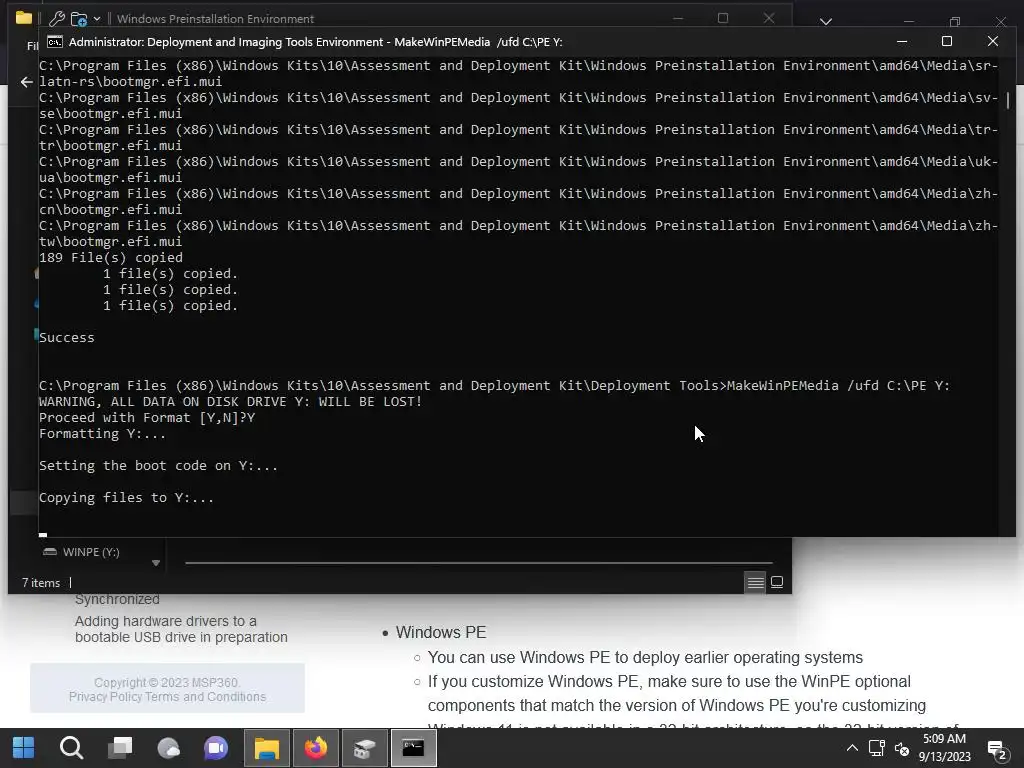This screenshot has height=768, width=1024.
Task: Maximize the Command Prompt window
Action: [x=947, y=41]
